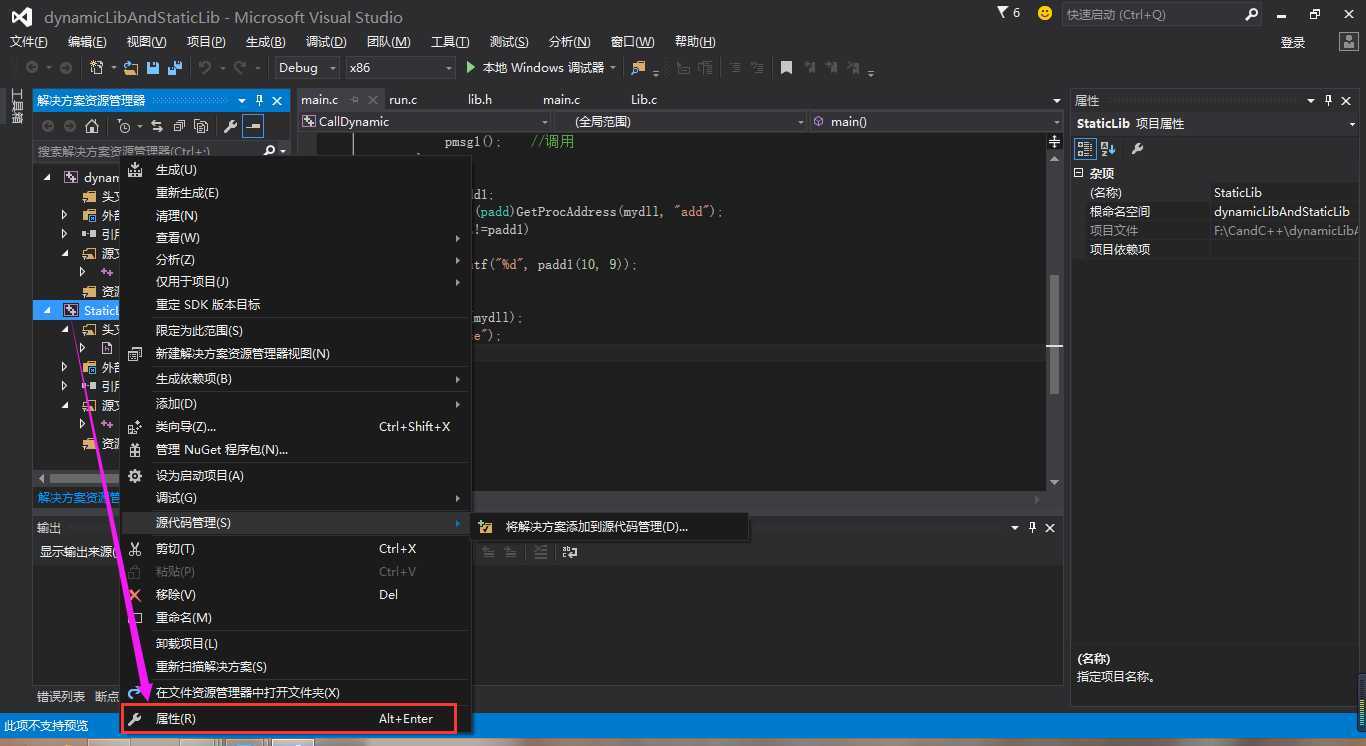The height and width of the screenshot is (746, 1366).
Task: Collapse the StaticLib project tree node
Action: (x=47, y=311)
